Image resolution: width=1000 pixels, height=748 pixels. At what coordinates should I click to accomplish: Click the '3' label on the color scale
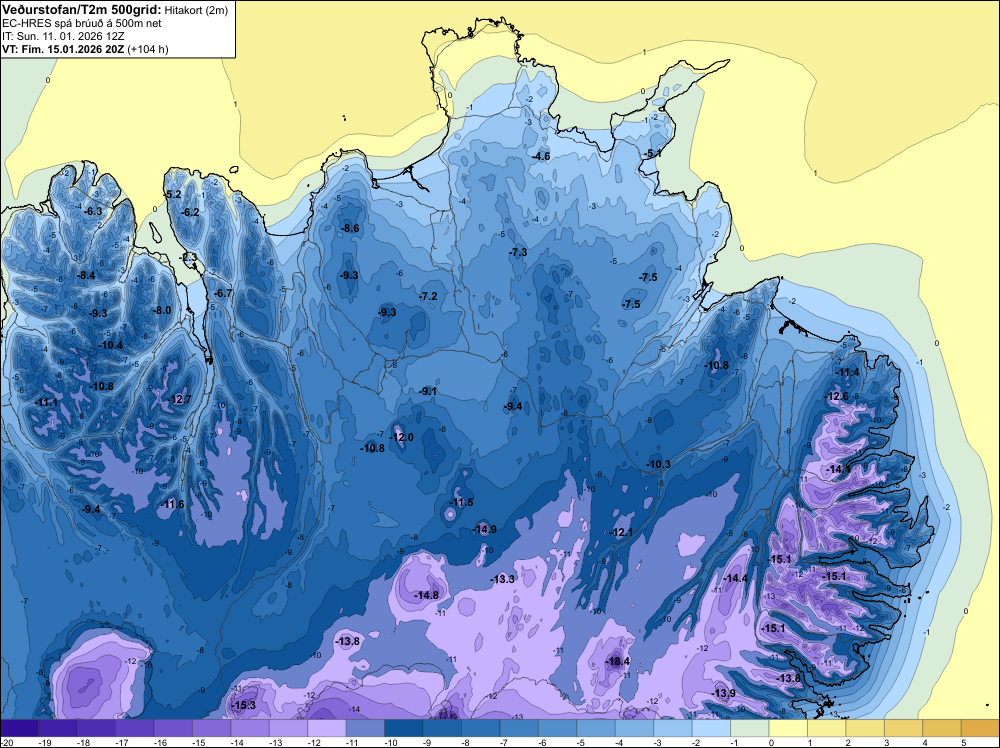(886, 742)
